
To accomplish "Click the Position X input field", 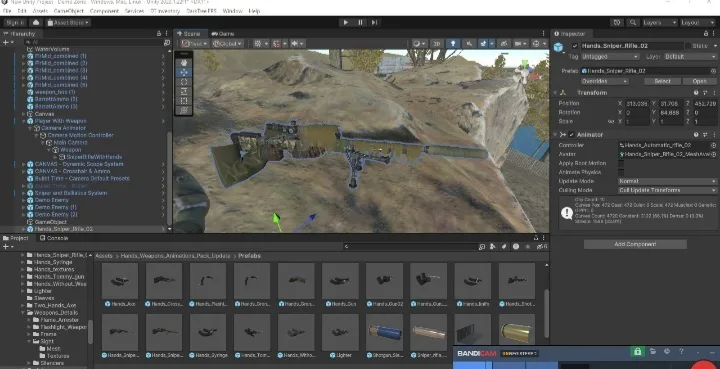I will [636, 104].
